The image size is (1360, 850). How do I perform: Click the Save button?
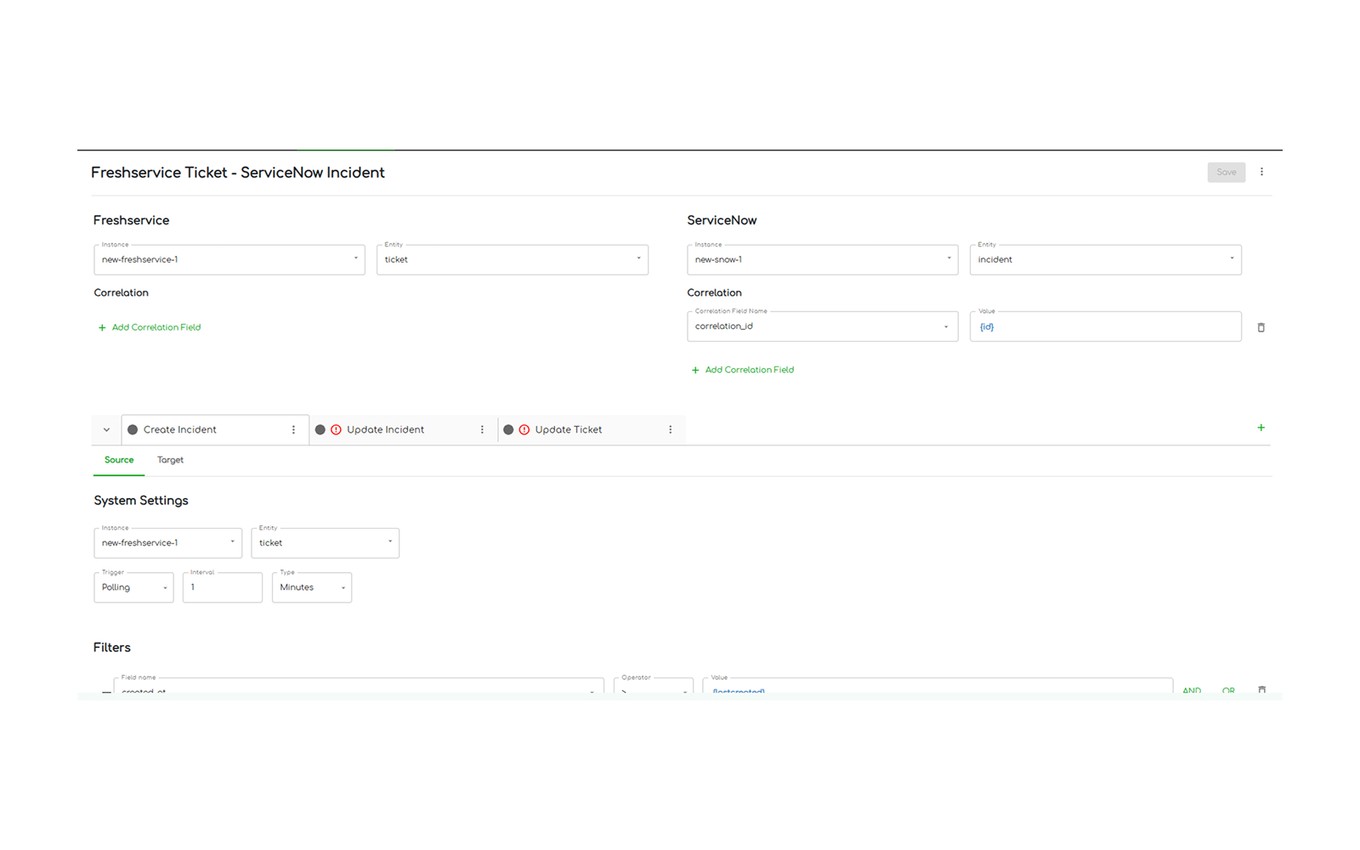point(1225,172)
